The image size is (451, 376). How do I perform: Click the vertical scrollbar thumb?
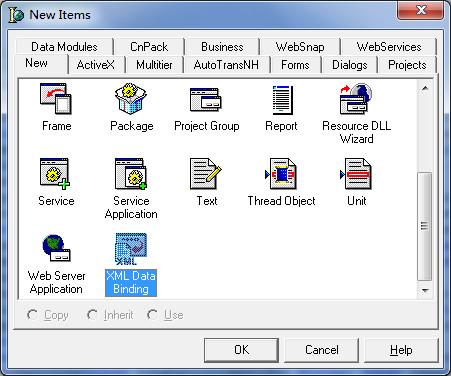425,227
